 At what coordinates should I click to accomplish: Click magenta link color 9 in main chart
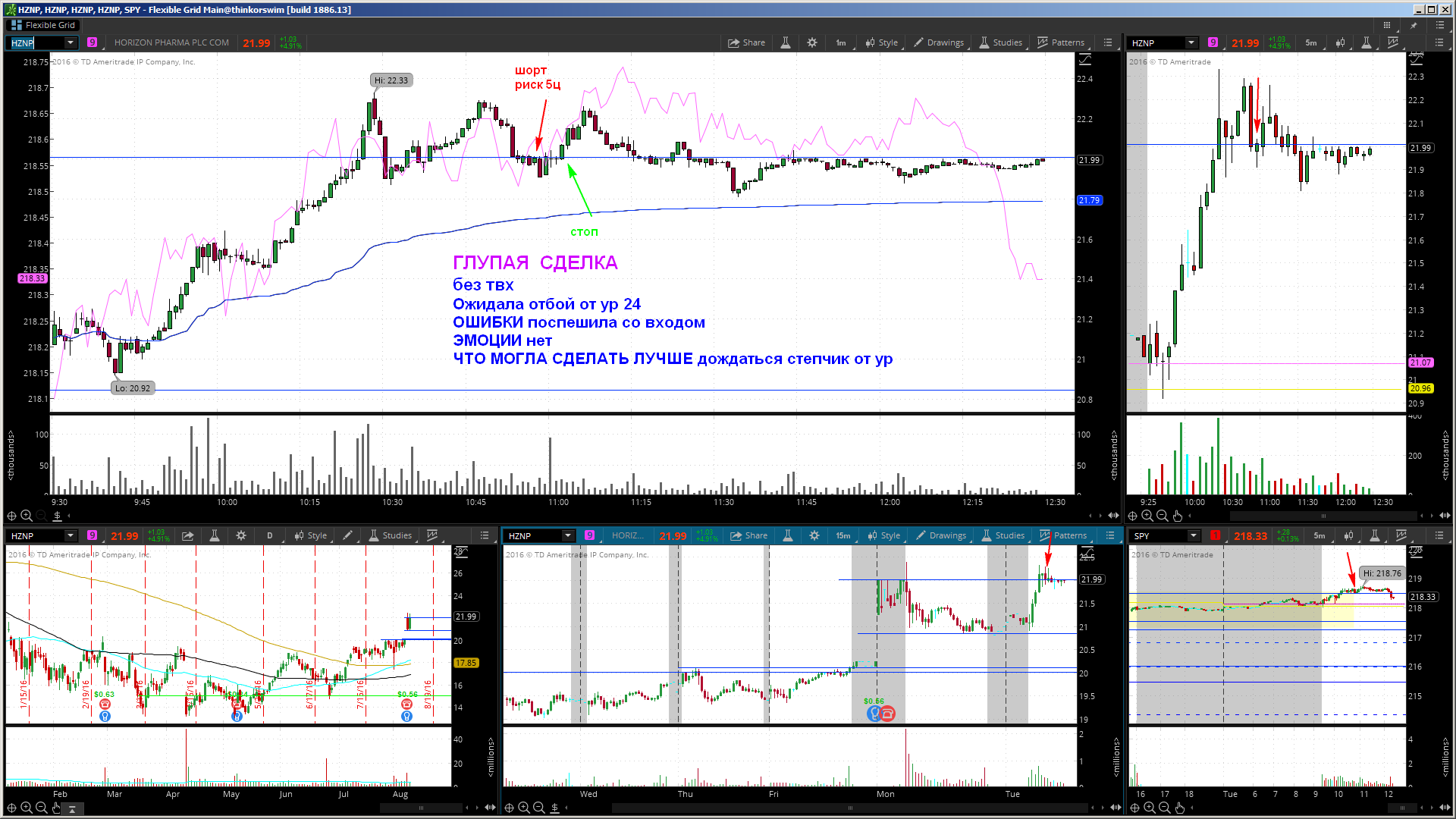[x=92, y=42]
